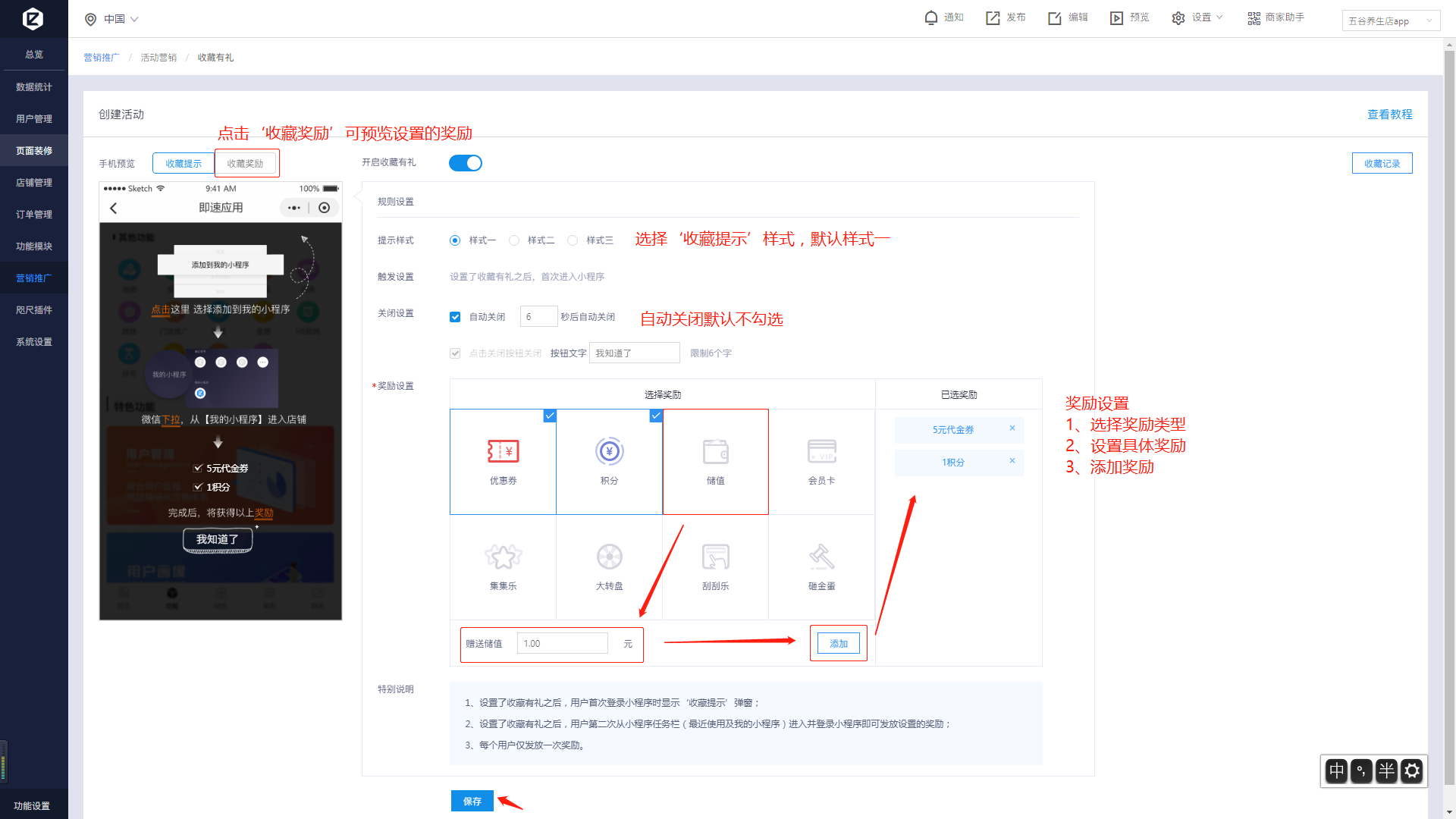Select the 优惠券 coupon reward icon
The width and height of the screenshot is (1456, 819).
click(503, 452)
